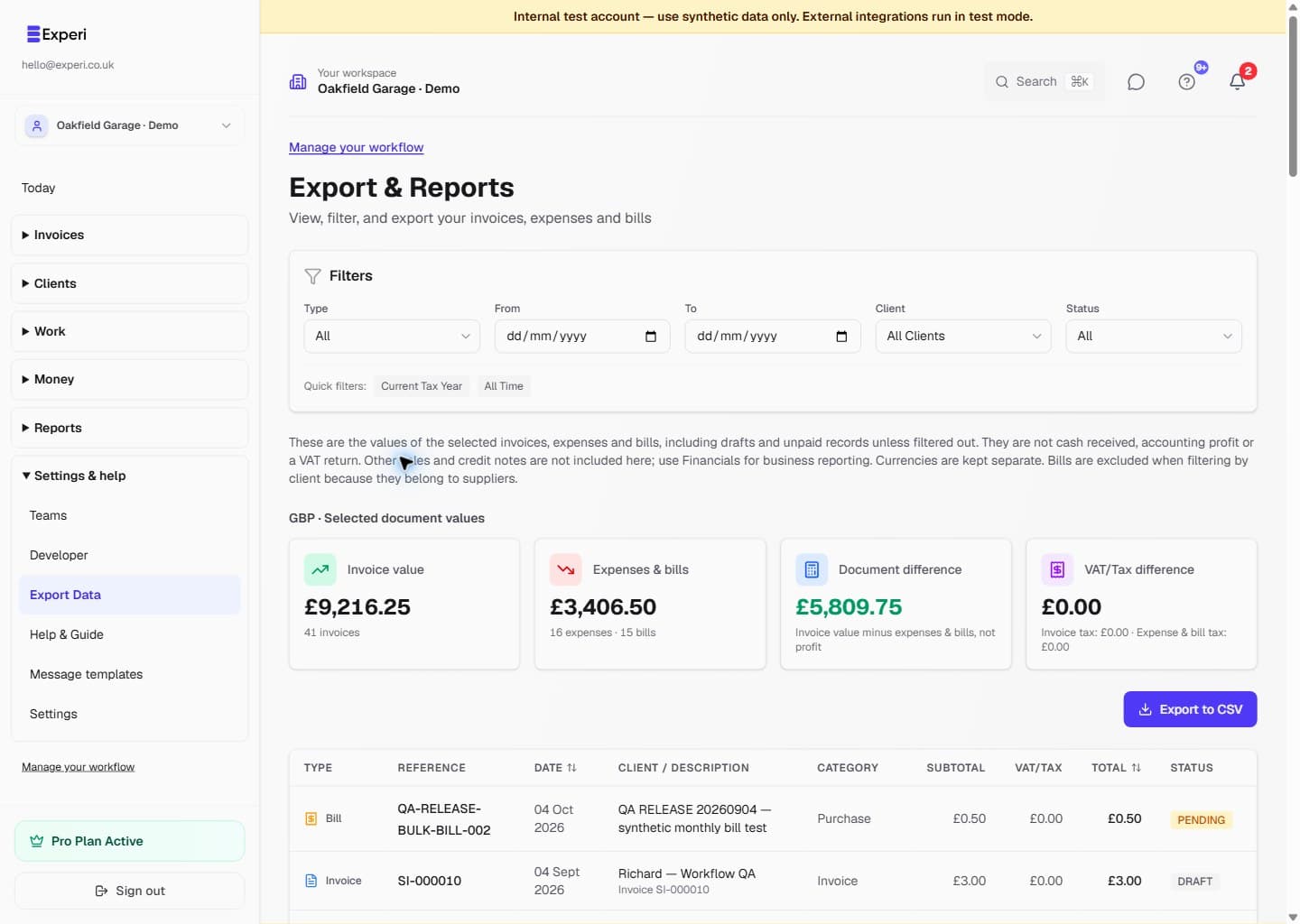Screen dimensions: 1300x924
Task: Click the Filters funnel icon
Action: tap(312, 276)
